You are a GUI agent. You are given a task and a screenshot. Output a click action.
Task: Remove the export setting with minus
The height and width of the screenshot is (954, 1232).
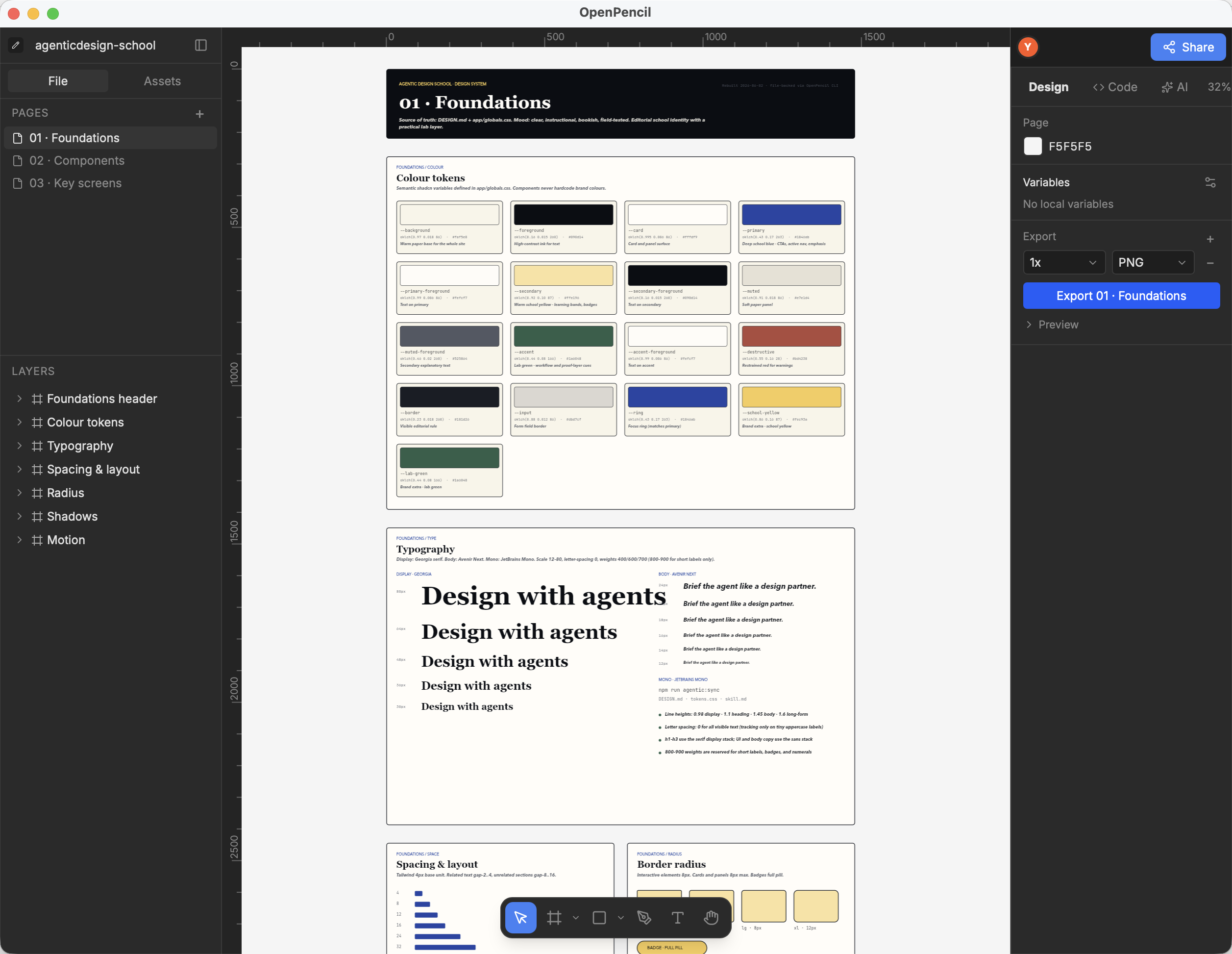click(x=1210, y=263)
